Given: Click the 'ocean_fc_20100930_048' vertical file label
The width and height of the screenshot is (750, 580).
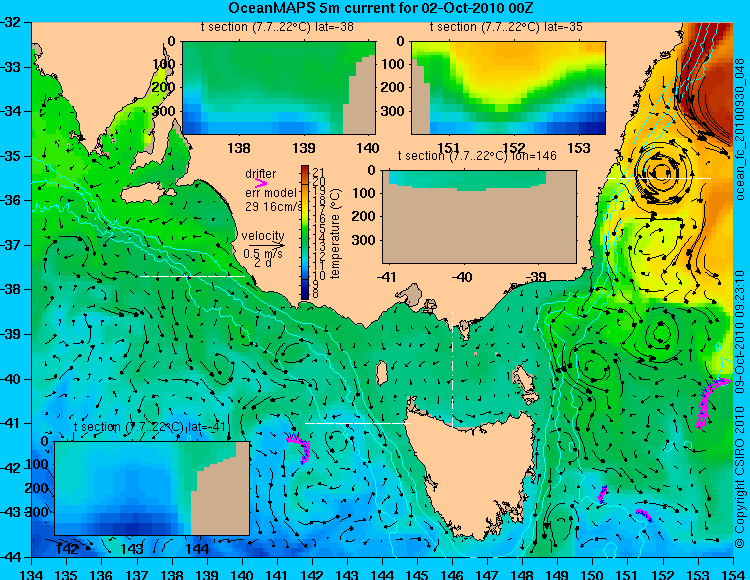Looking at the screenshot, I should [740, 129].
